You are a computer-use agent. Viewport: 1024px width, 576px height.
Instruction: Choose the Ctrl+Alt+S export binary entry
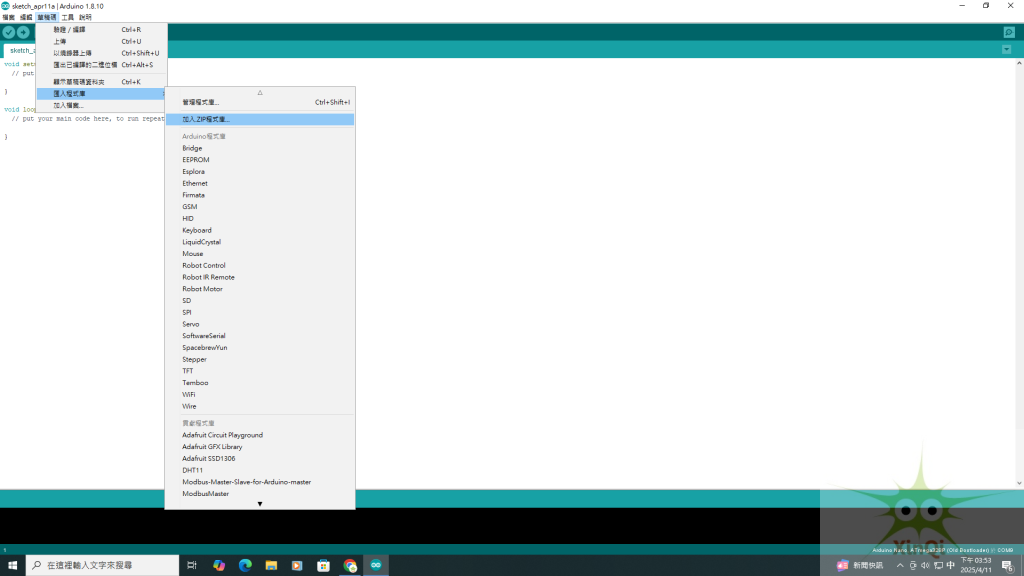101,65
